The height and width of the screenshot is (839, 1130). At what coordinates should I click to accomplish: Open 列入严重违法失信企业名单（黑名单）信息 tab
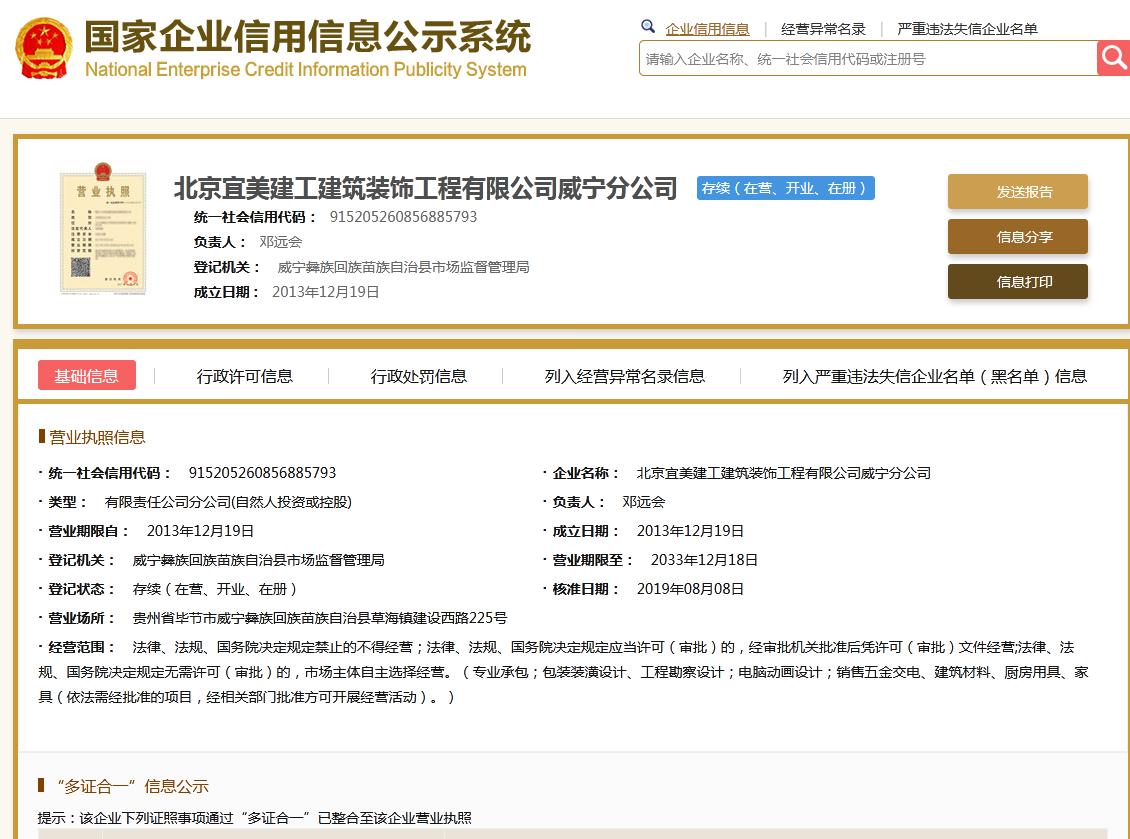pos(935,376)
